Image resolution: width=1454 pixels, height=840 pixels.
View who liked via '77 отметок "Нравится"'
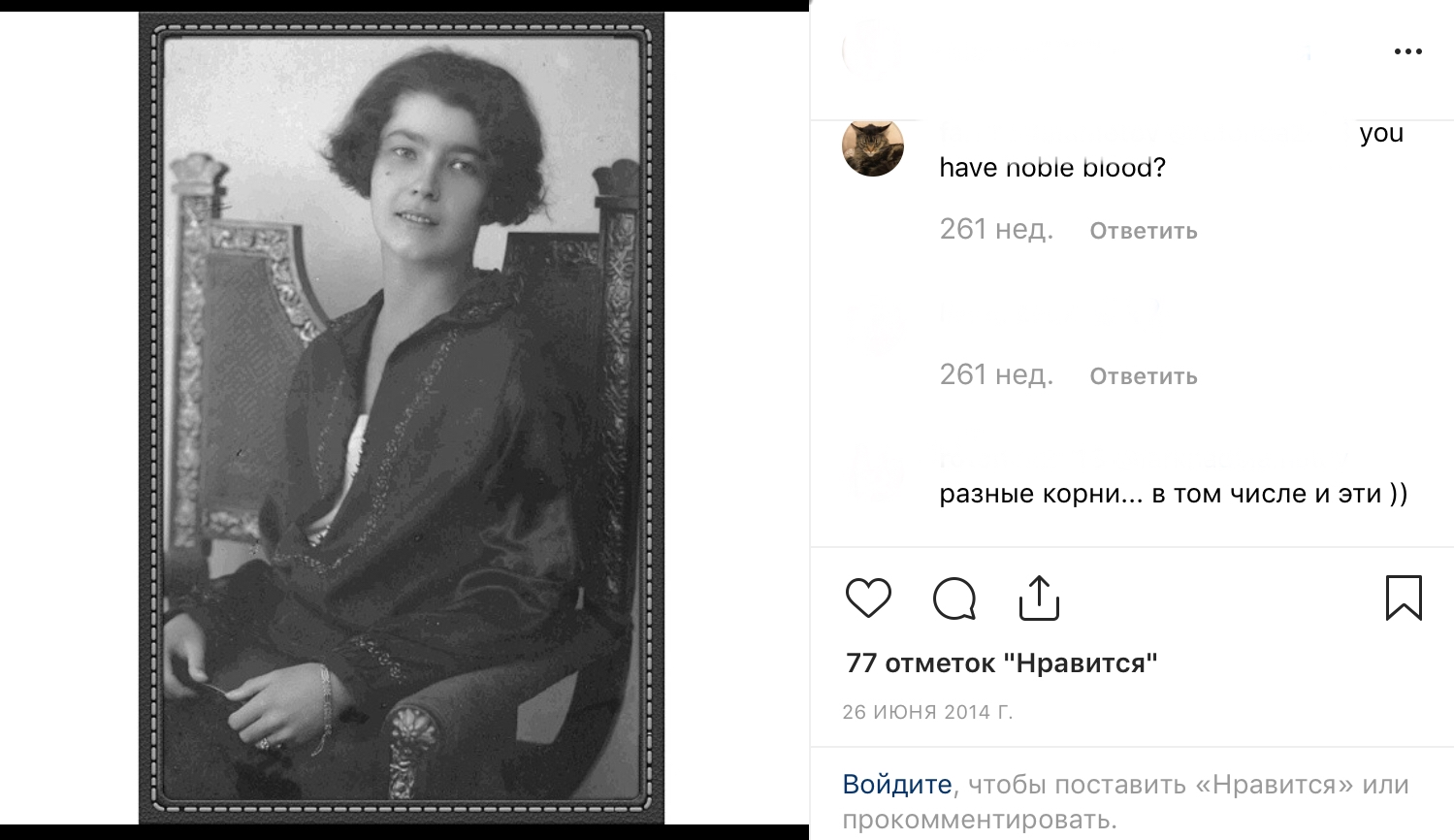(x=1002, y=663)
